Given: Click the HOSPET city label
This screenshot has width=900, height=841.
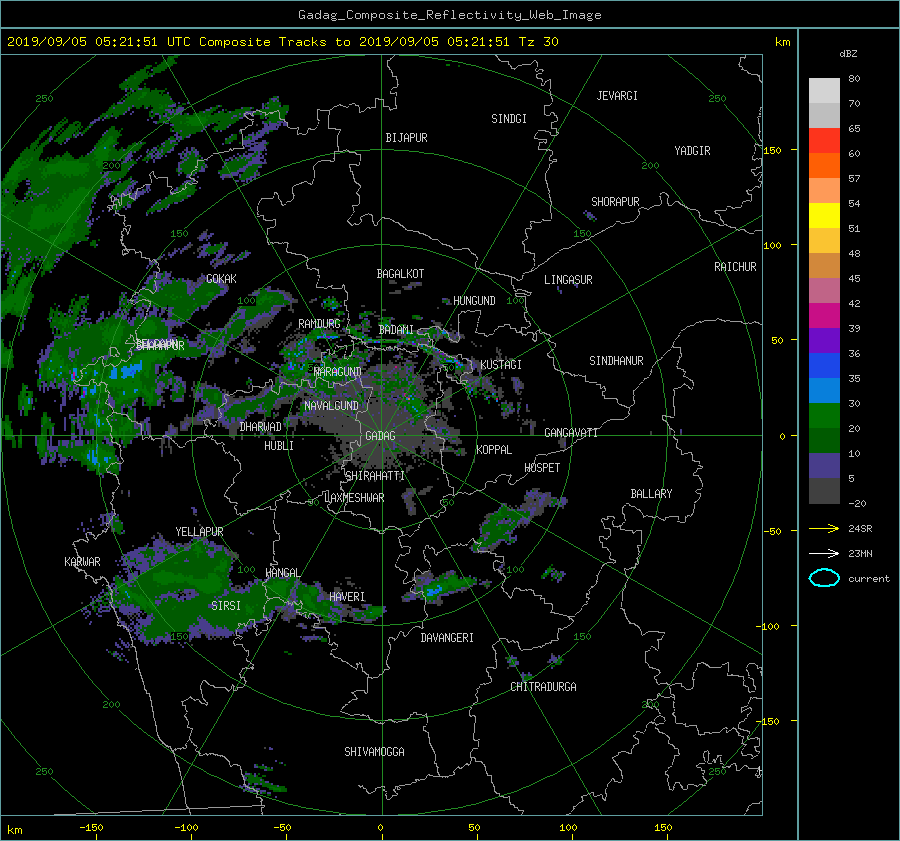Looking at the screenshot, I should 542,468.
